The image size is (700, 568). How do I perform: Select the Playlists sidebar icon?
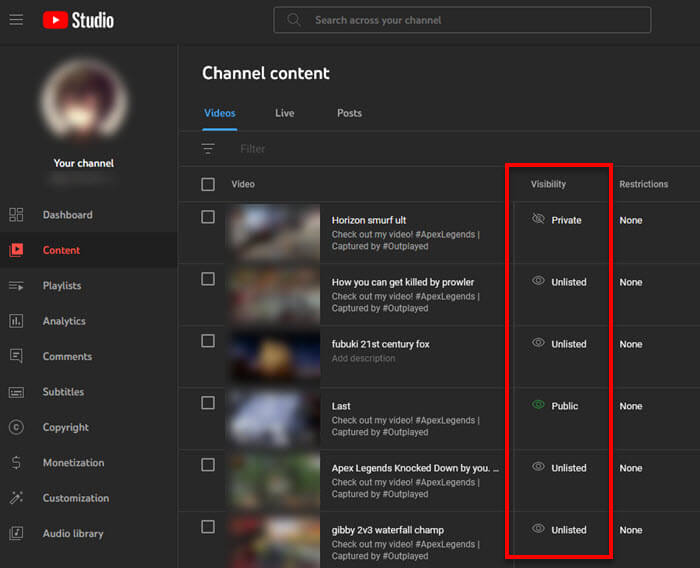(16, 286)
